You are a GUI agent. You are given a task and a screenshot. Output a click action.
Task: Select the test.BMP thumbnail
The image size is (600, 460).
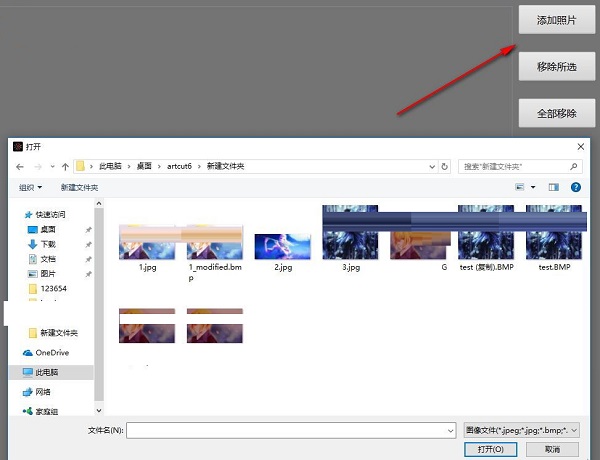click(x=554, y=232)
